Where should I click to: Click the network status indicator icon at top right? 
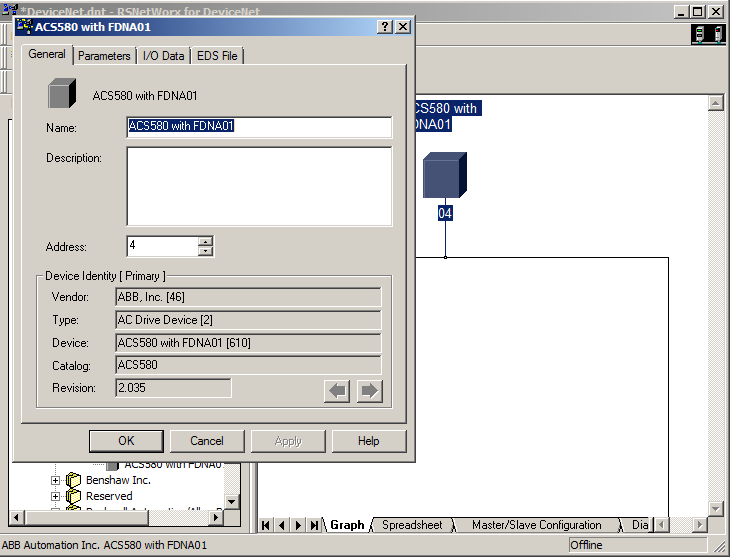(708, 35)
